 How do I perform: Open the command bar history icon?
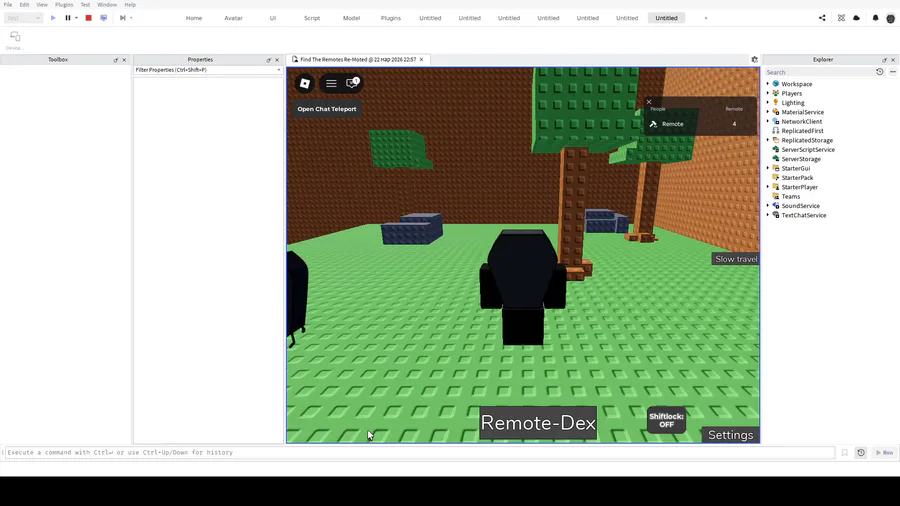(x=861, y=453)
